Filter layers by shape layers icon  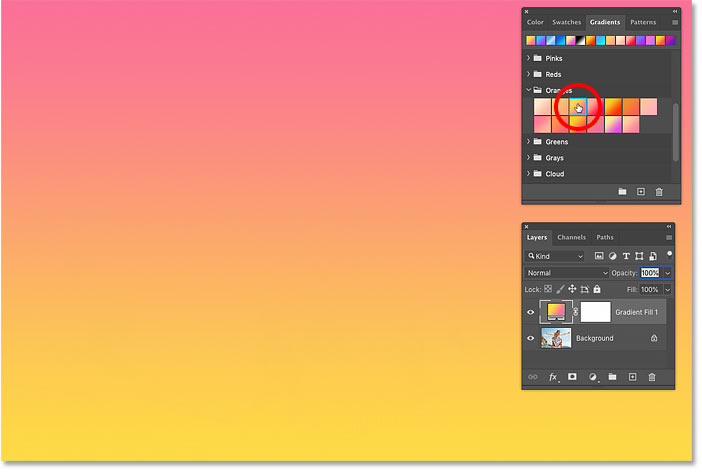pos(639,256)
